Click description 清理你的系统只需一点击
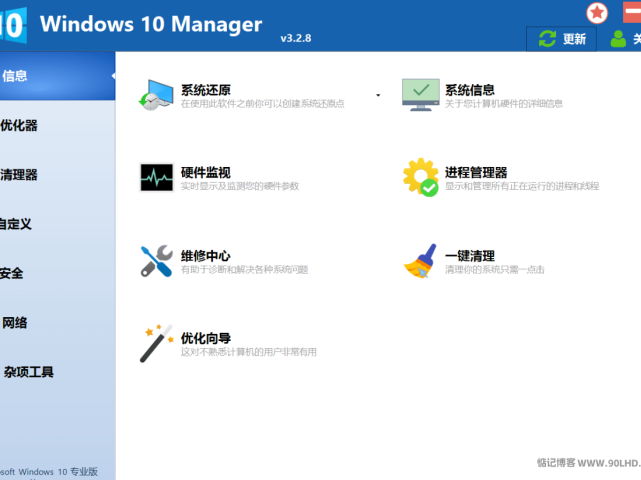The height and width of the screenshot is (480, 641). coord(495,270)
